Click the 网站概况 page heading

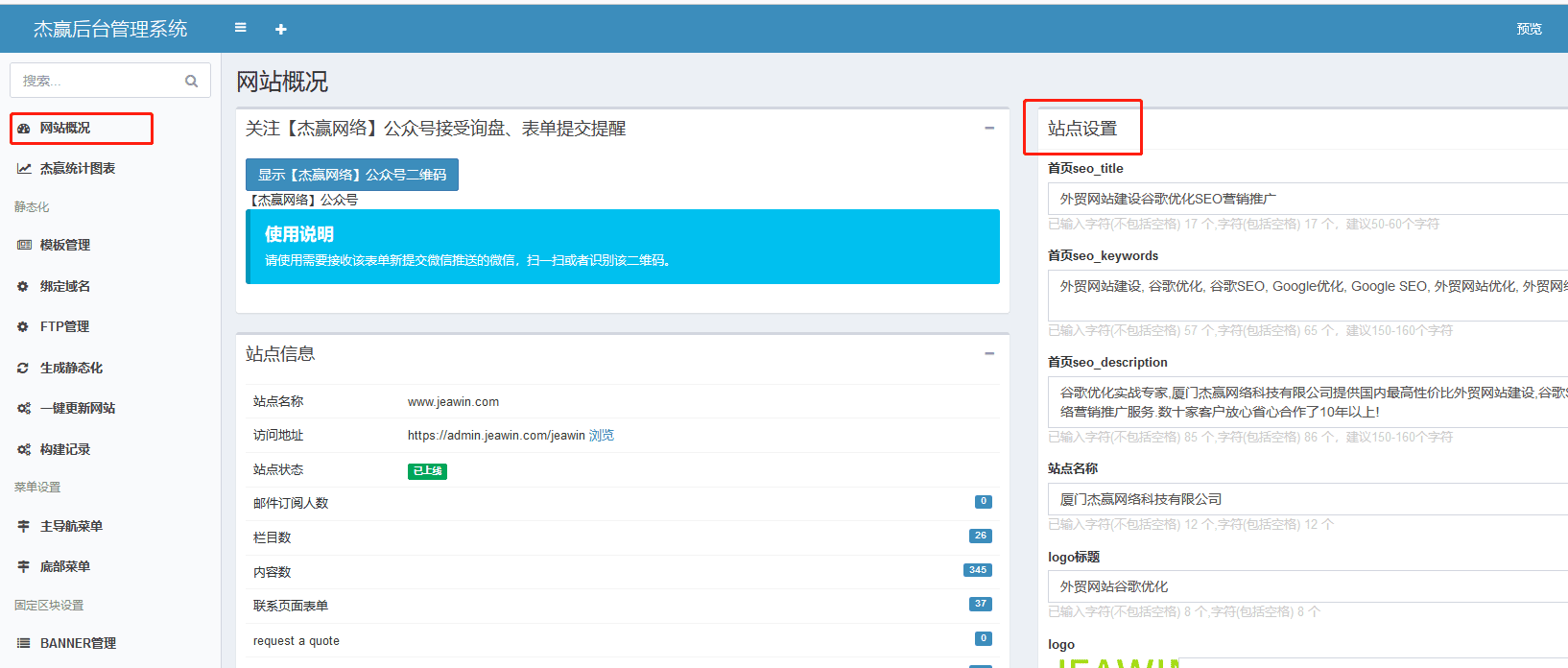(x=282, y=82)
